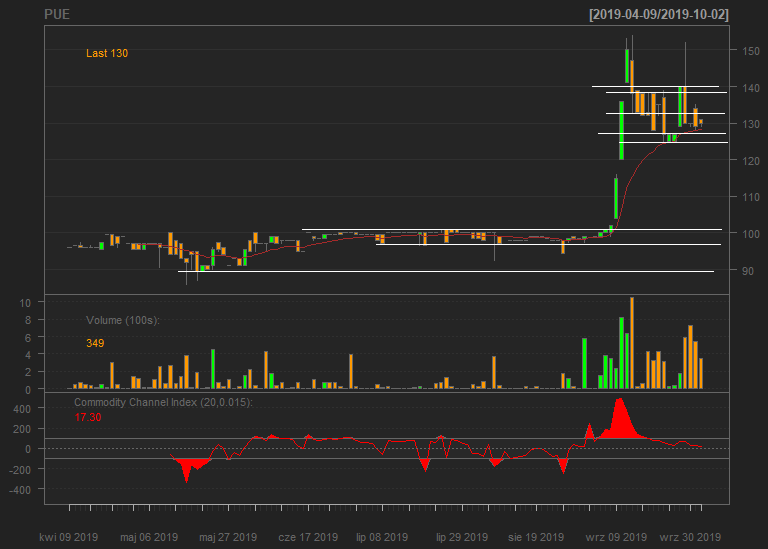Click the CCI value 17.30

click(x=88, y=417)
